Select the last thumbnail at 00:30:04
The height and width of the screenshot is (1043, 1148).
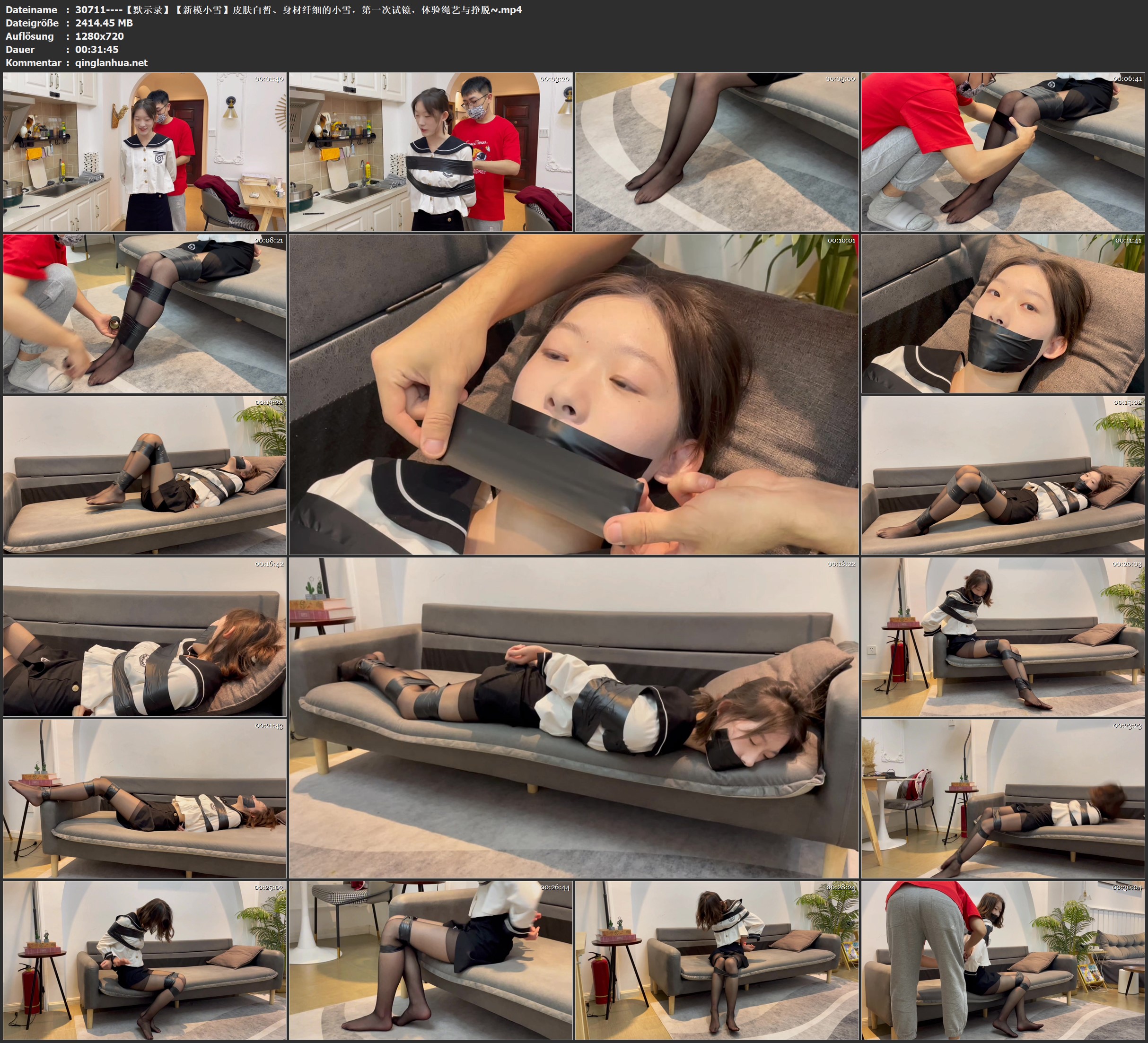(1003, 960)
